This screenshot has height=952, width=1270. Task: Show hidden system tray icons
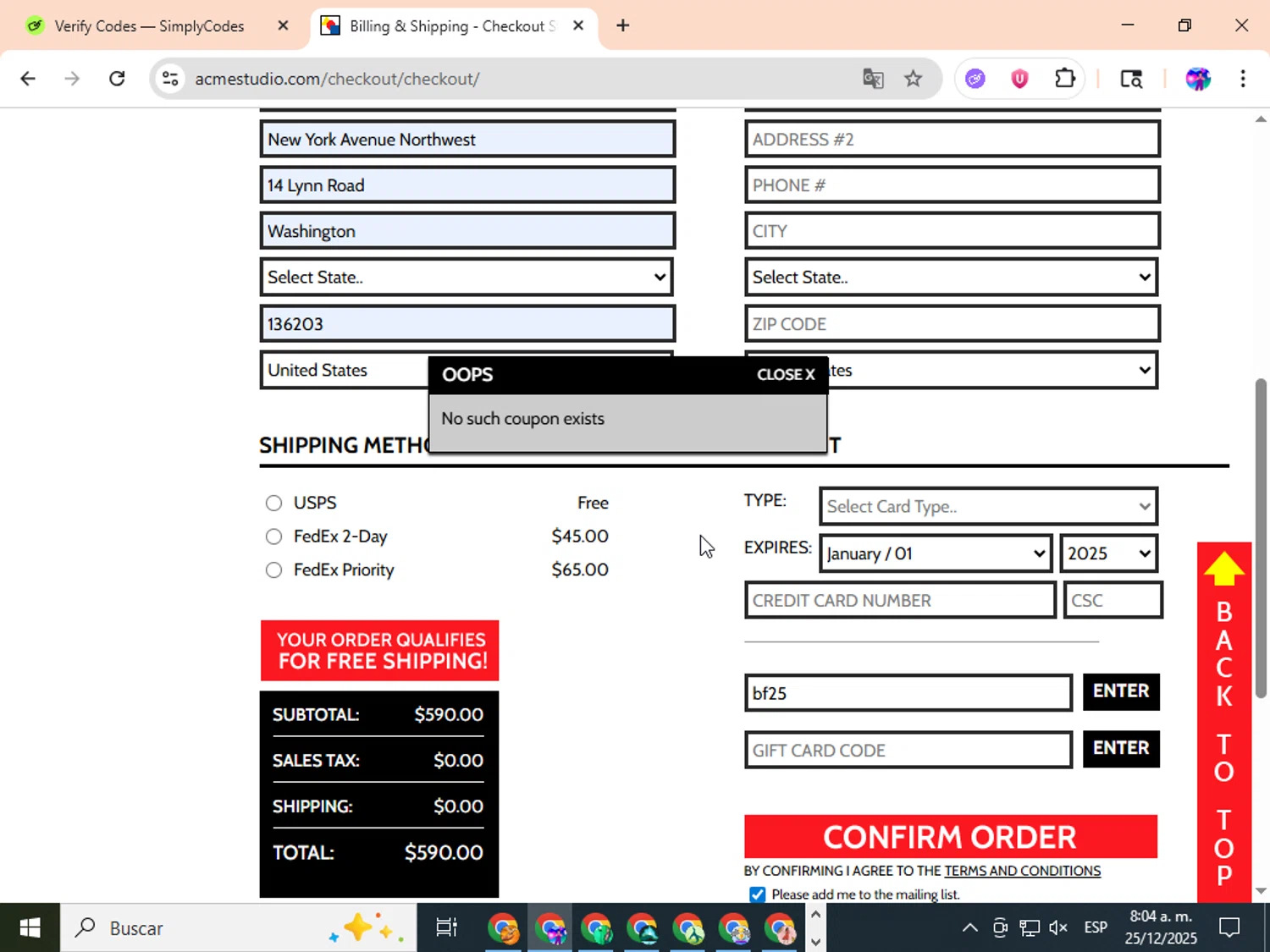point(970,928)
